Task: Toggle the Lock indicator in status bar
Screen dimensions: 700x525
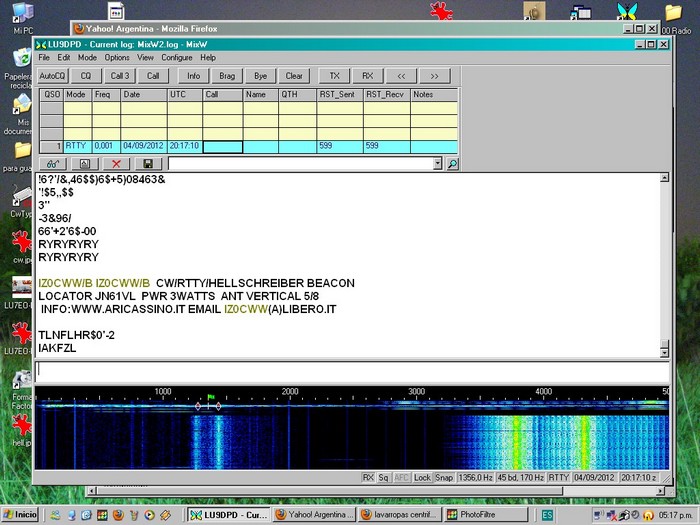Action: [422, 478]
